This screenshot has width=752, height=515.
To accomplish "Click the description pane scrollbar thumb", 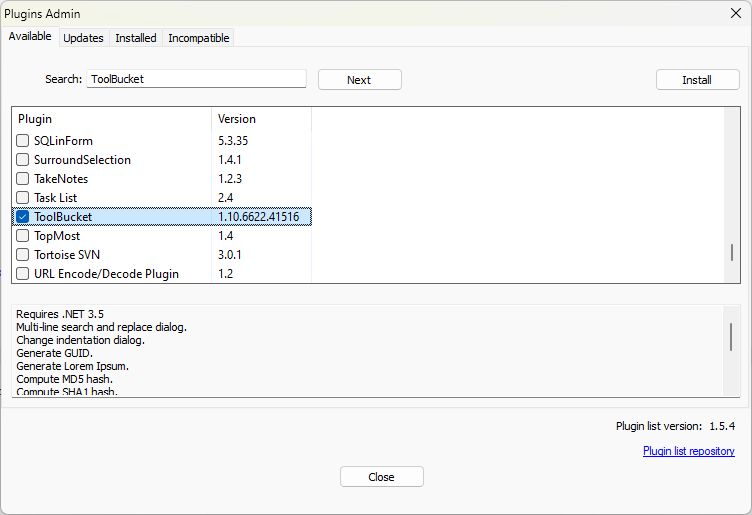I will coord(731,337).
